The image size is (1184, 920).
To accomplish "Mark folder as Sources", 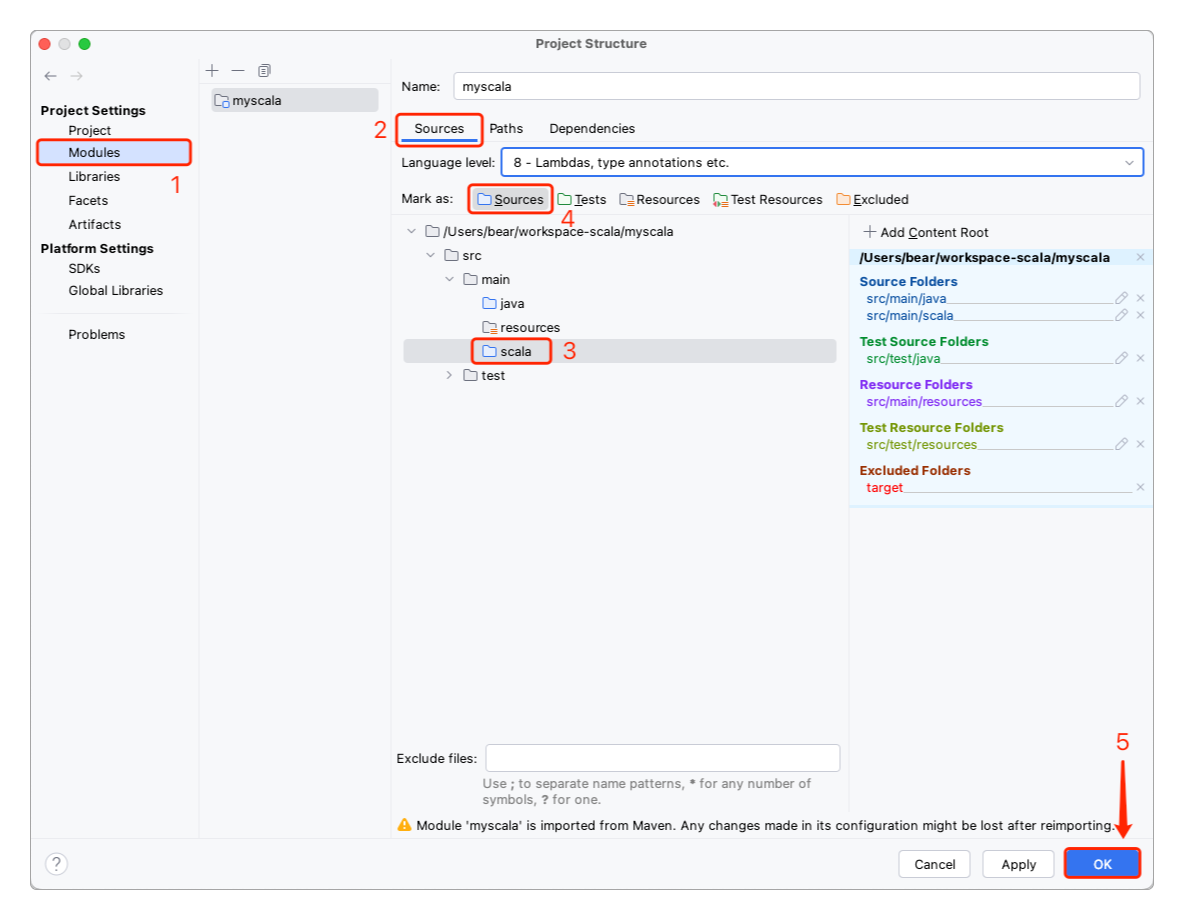I will [x=510, y=199].
